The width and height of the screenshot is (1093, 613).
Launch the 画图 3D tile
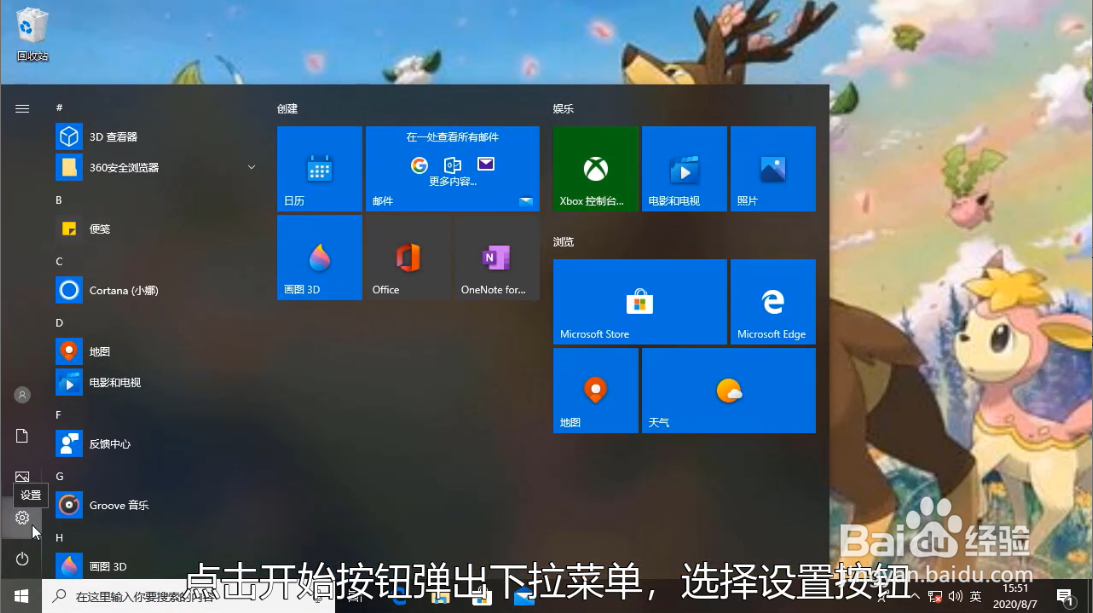[x=318, y=257]
